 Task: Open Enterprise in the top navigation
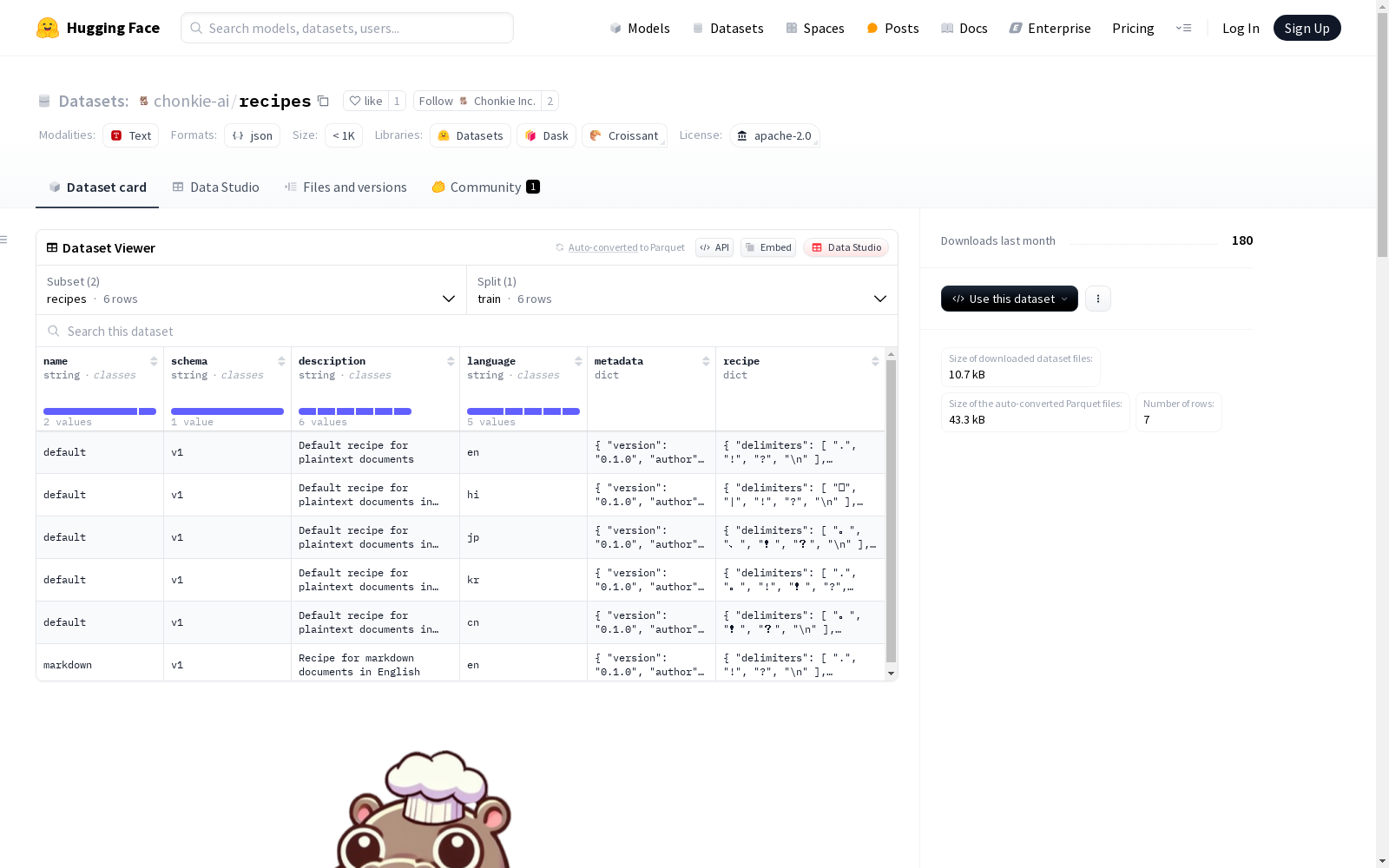(1050, 28)
